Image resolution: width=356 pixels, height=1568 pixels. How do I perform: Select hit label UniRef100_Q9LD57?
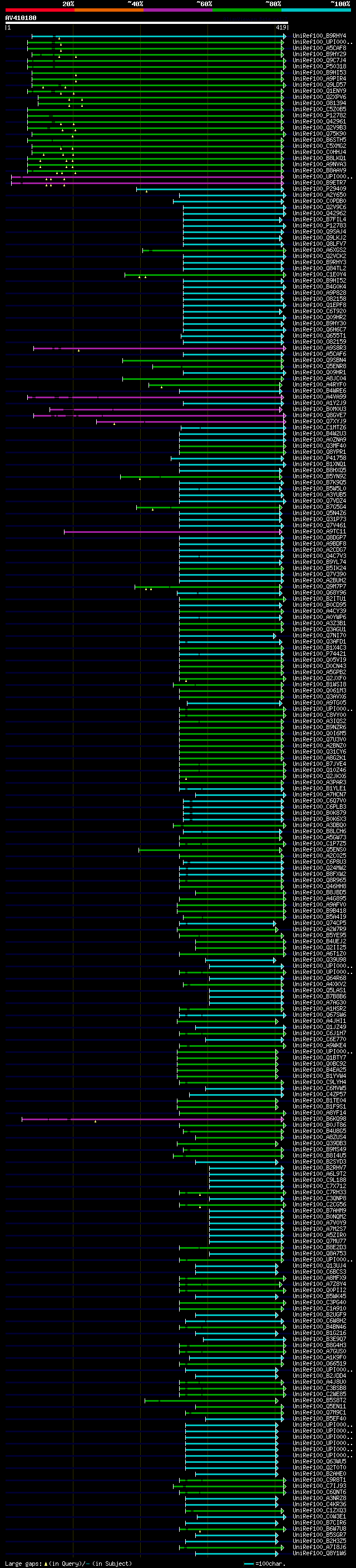tap(319, 85)
